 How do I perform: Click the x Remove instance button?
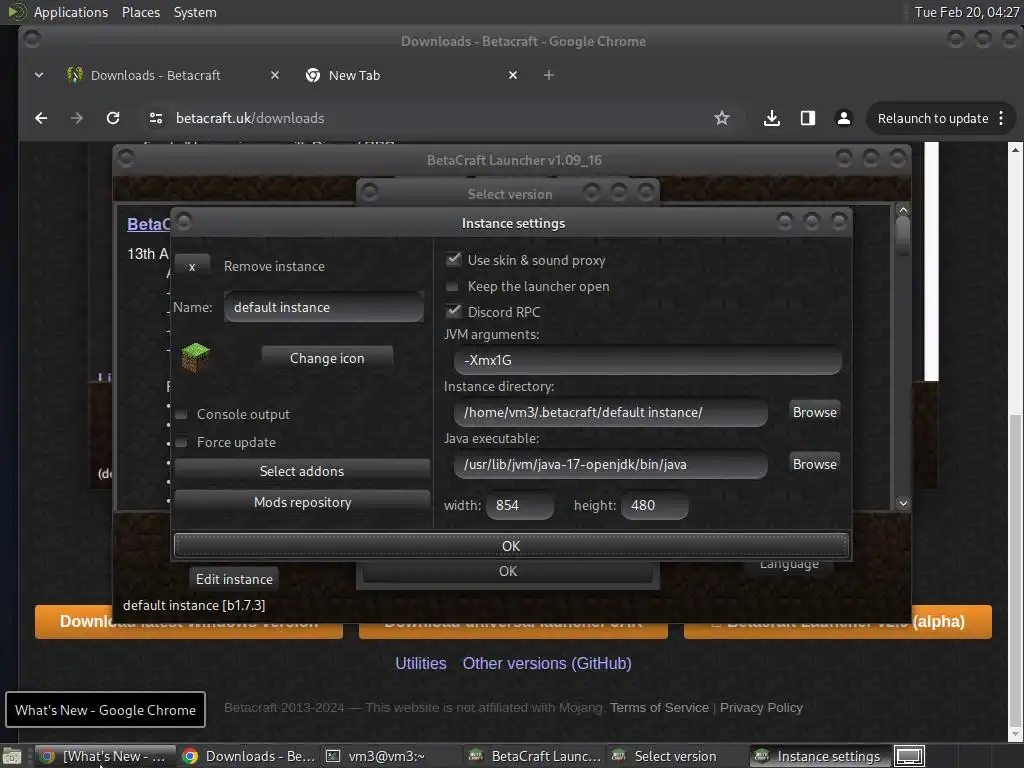(192, 266)
